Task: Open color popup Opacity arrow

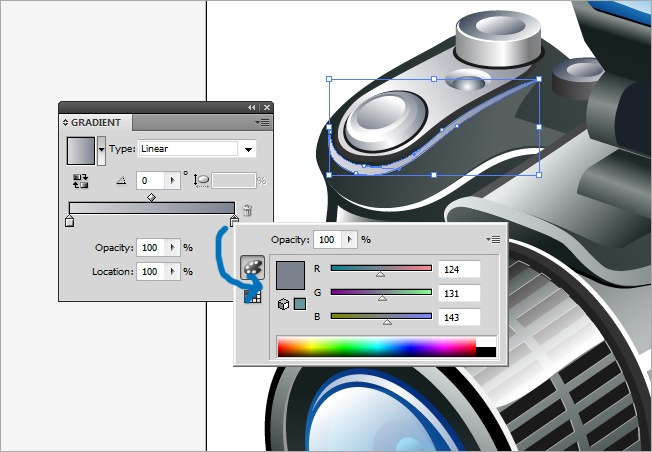Action: coord(350,240)
